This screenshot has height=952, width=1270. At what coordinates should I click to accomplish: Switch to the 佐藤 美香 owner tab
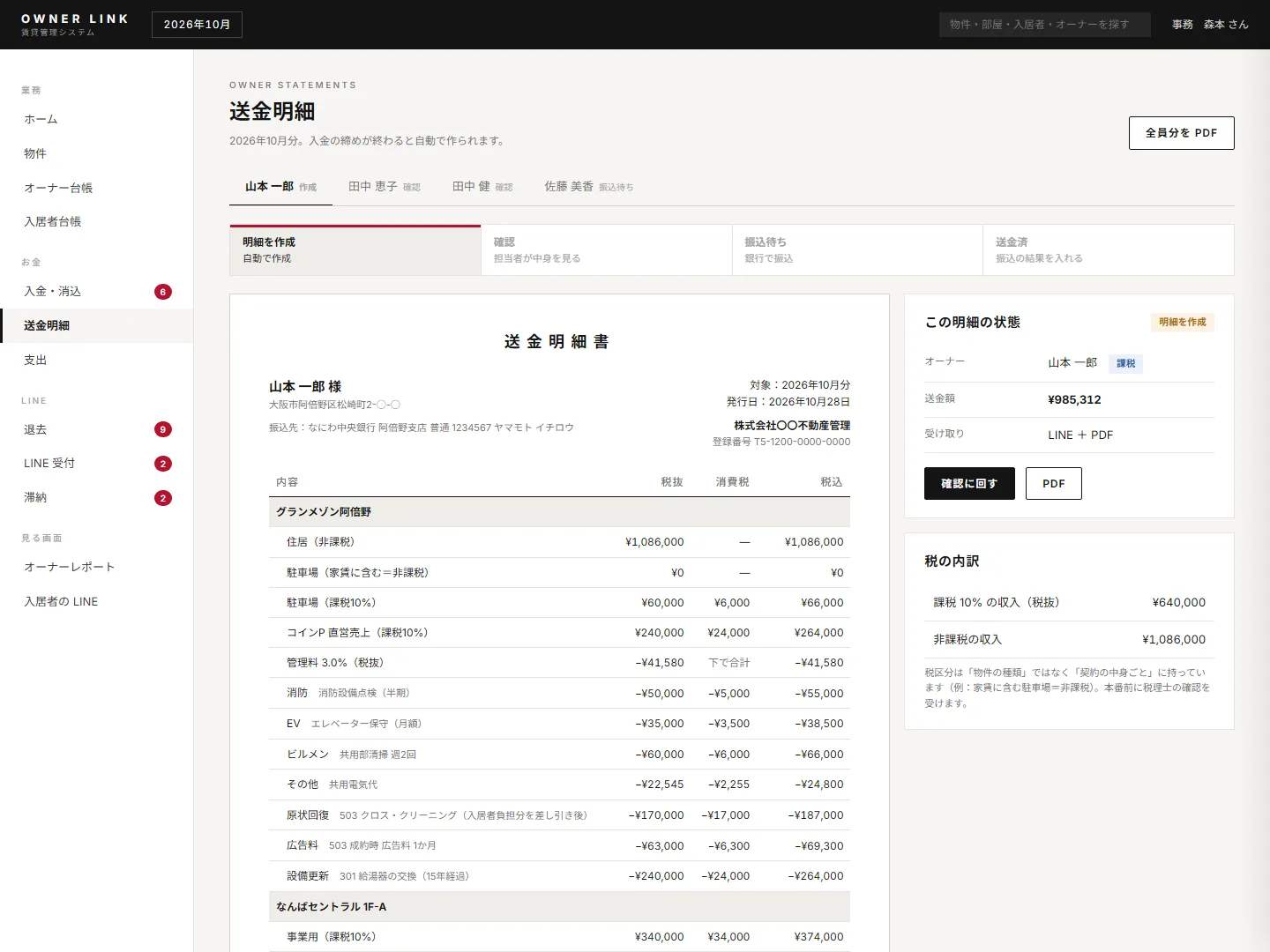tap(588, 187)
